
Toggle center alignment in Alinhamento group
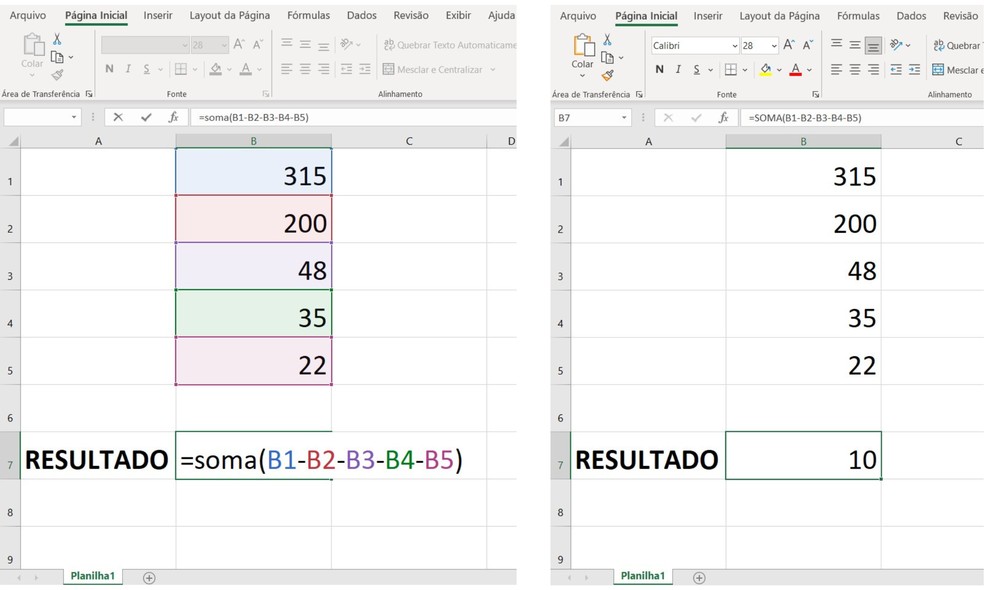click(854, 68)
